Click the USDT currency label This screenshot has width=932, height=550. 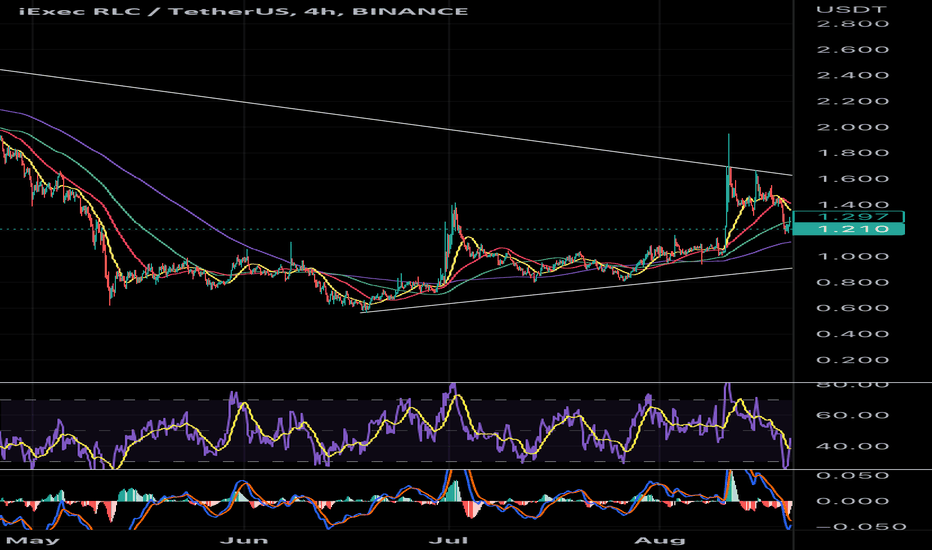click(851, 10)
